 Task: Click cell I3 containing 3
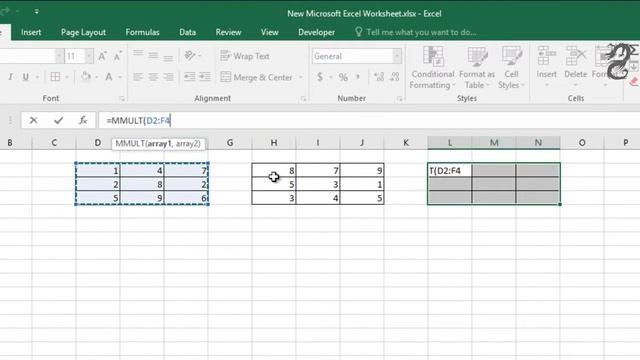point(318,184)
